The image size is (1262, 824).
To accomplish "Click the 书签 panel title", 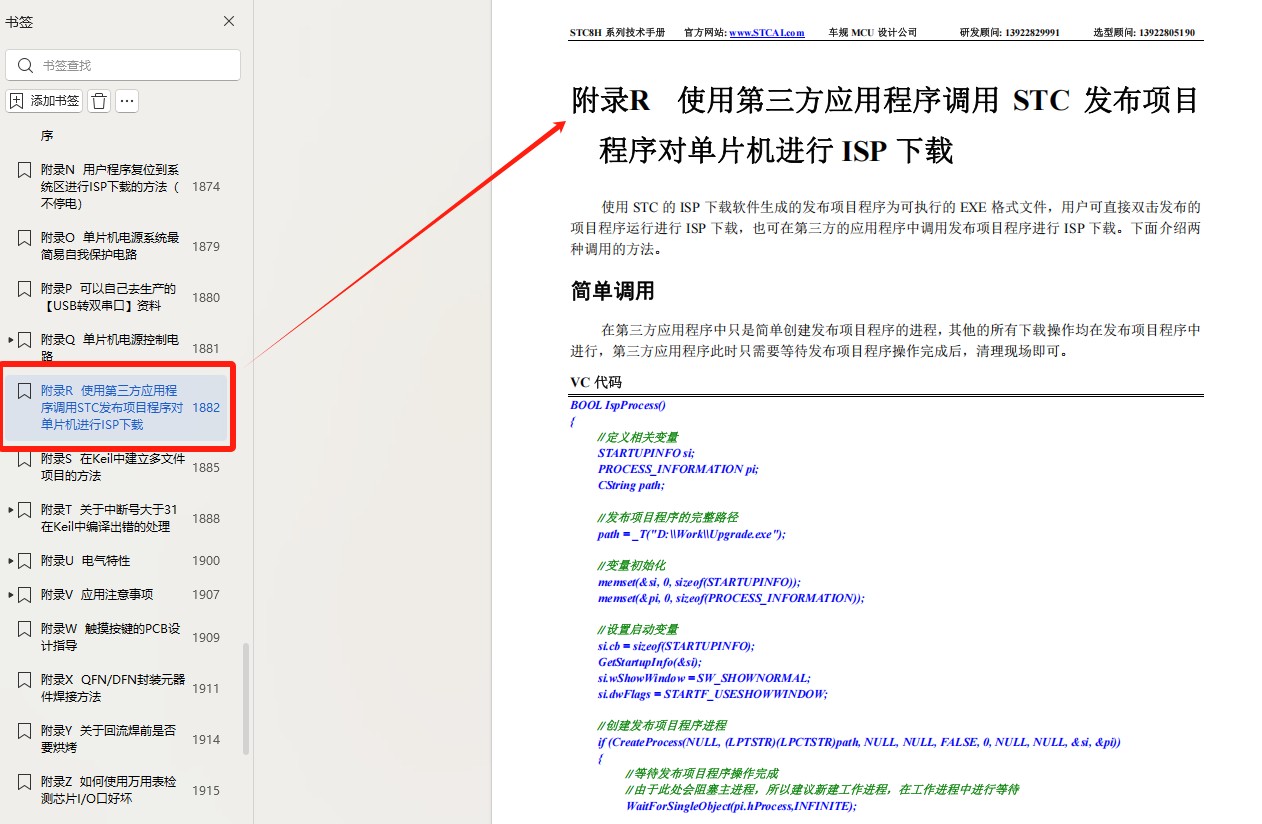I will [19, 21].
